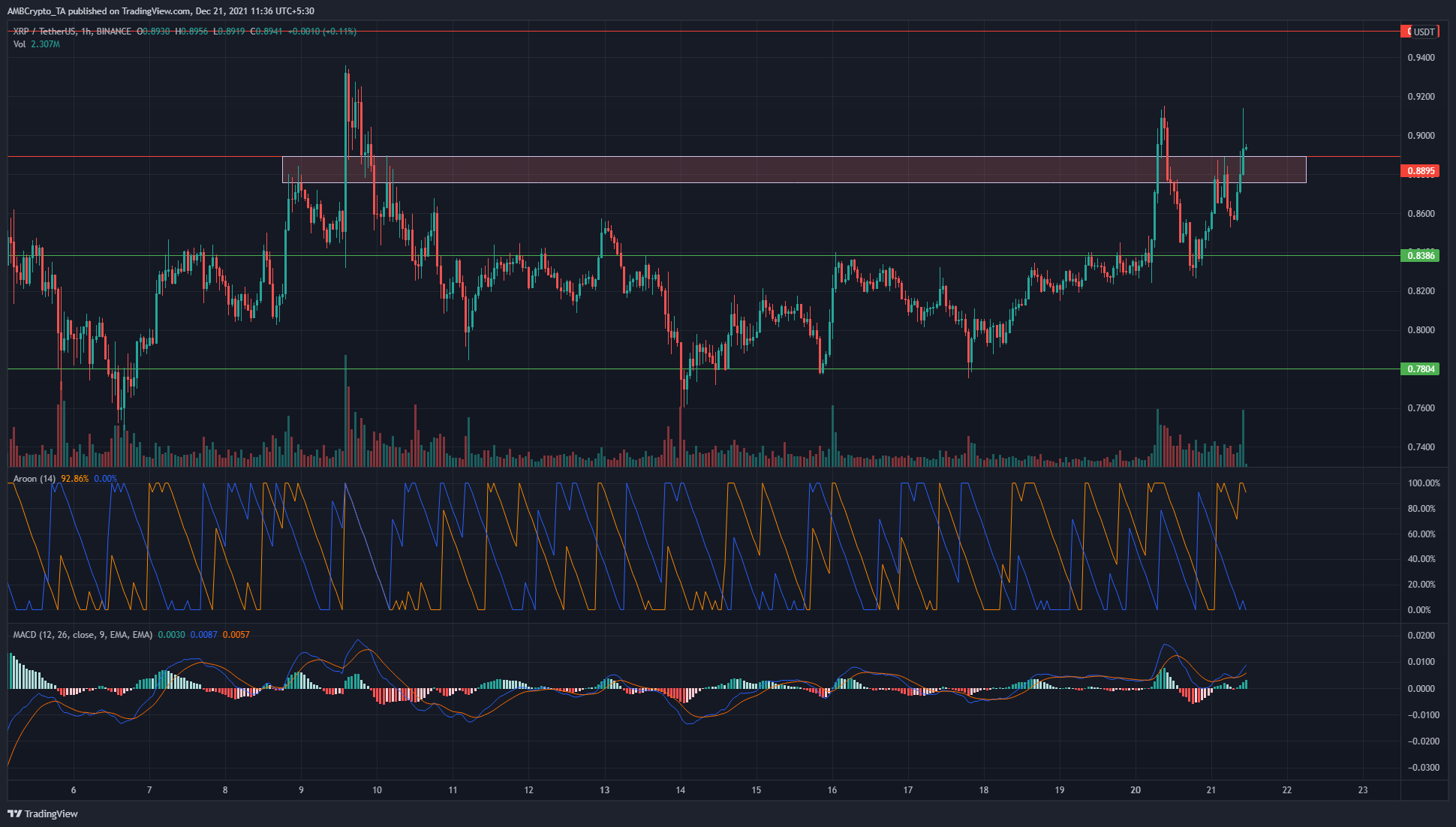Click date 18 on the time axis
Screen dimensions: 1456x827
click(984, 790)
